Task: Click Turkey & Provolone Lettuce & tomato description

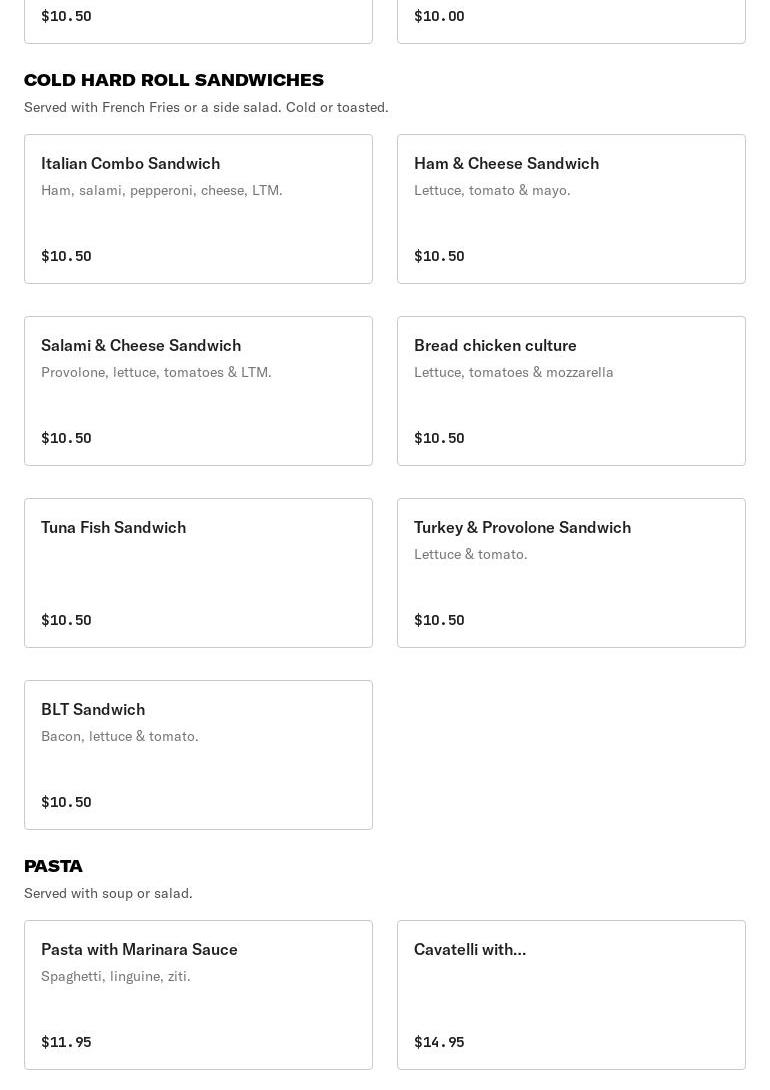Action: coord(470,555)
